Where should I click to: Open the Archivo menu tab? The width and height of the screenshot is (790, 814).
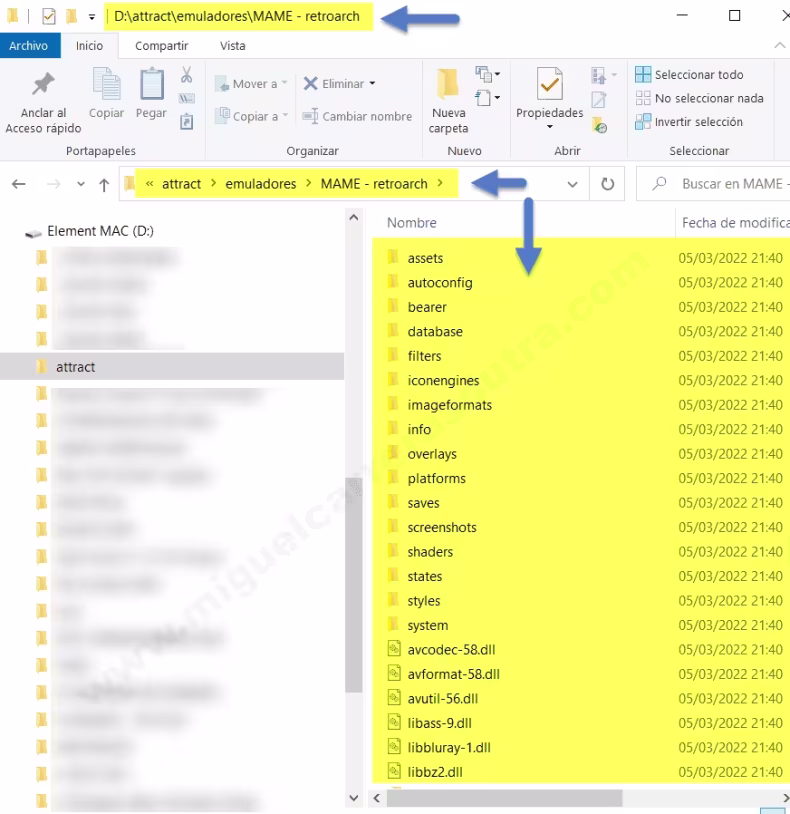click(29, 46)
